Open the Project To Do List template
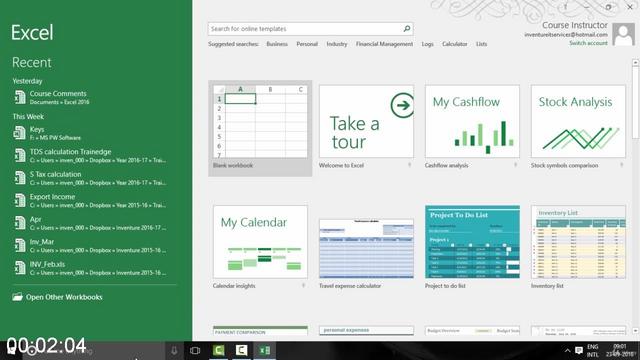The height and width of the screenshot is (360, 640). click(472, 242)
